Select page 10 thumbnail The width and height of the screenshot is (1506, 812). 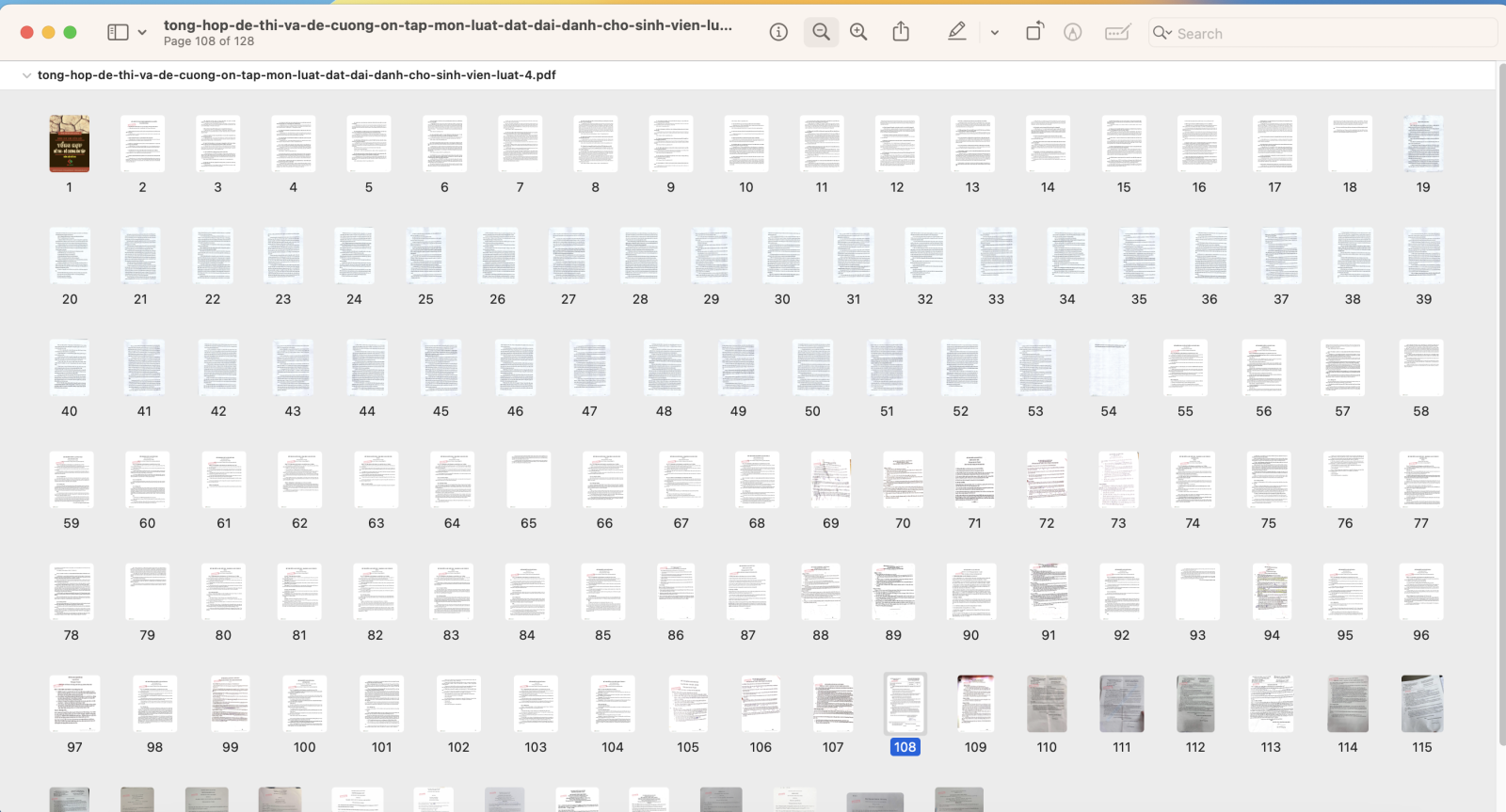pyautogui.click(x=746, y=143)
